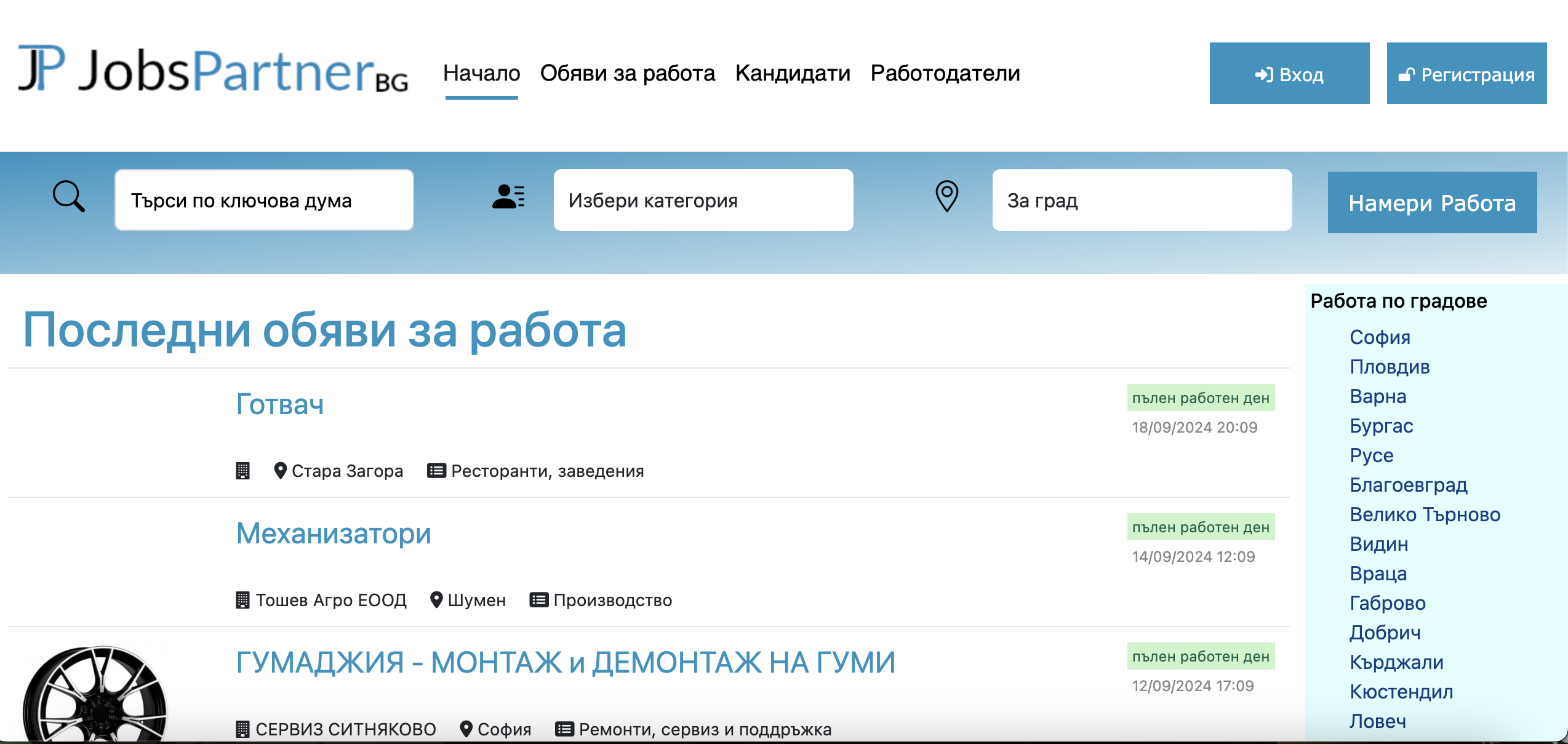Click пълен работен ден badge on Механизатори

tap(1201, 527)
